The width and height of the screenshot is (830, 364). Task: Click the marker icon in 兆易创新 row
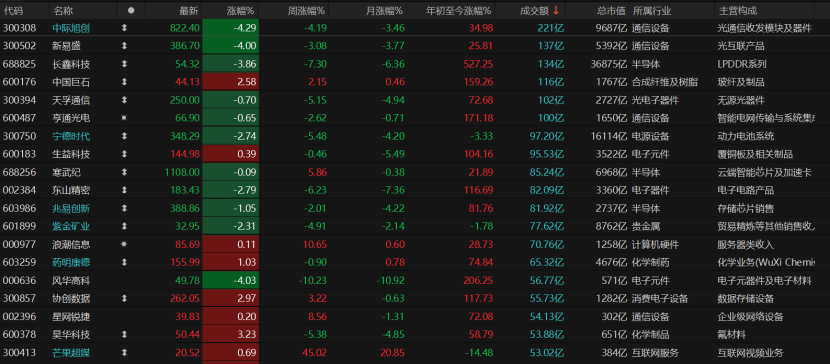[124, 208]
